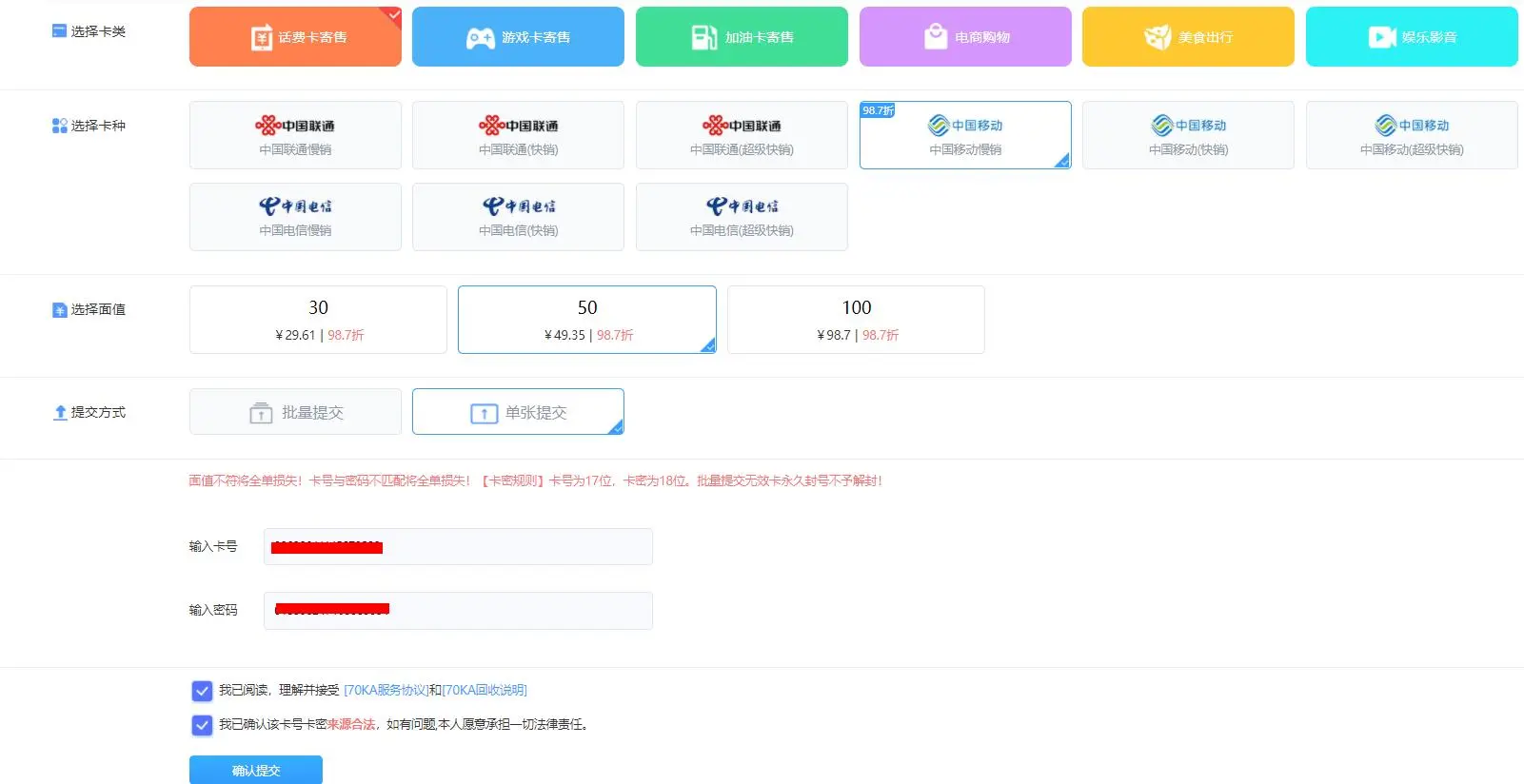Toggle the 来源合法 legal source confirmation checkbox
Image resolution: width=1524 pixels, height=784 pixels.
[x=202, y=725]
